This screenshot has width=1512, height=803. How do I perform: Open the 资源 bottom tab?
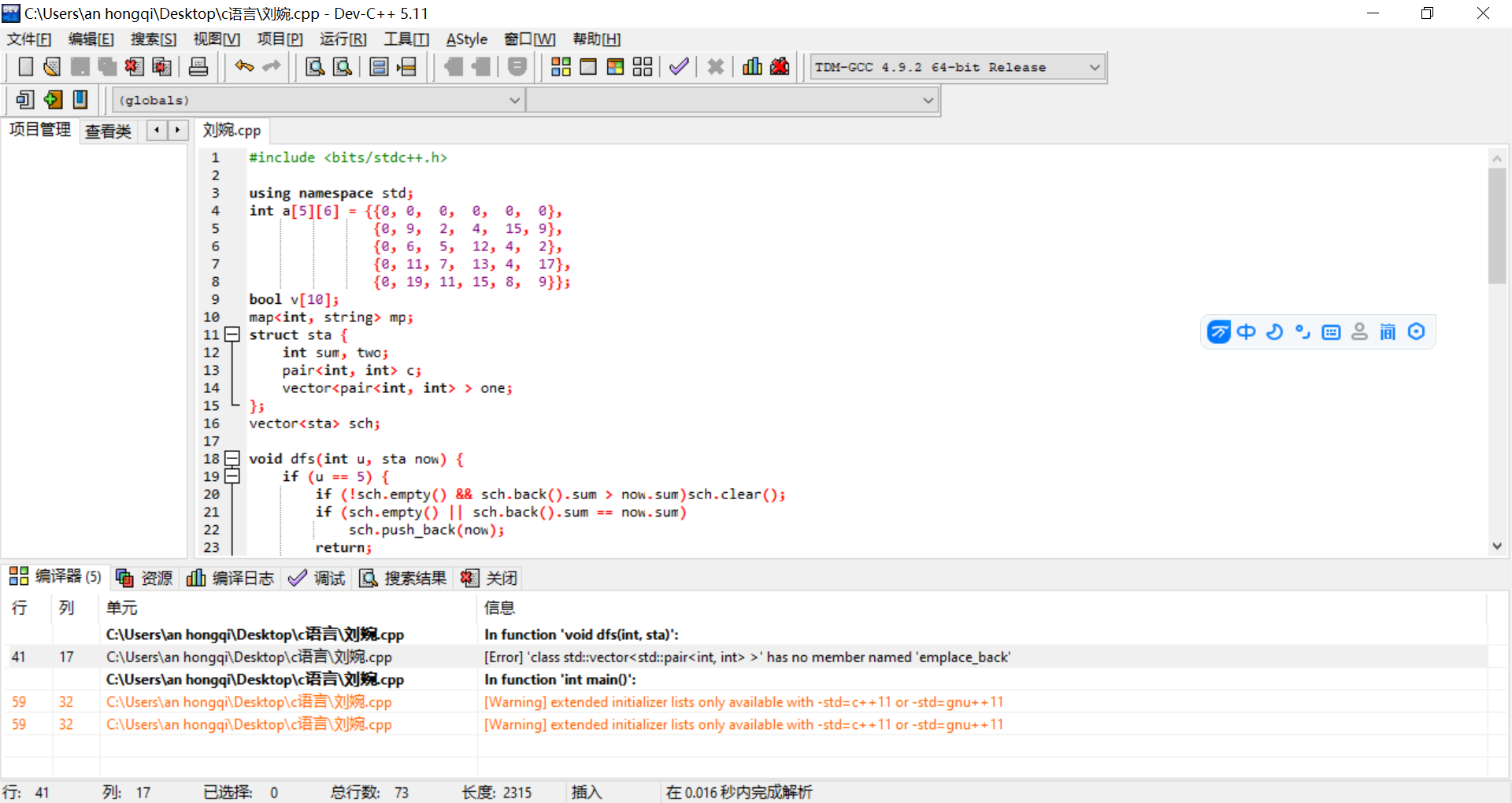(145, 578)
